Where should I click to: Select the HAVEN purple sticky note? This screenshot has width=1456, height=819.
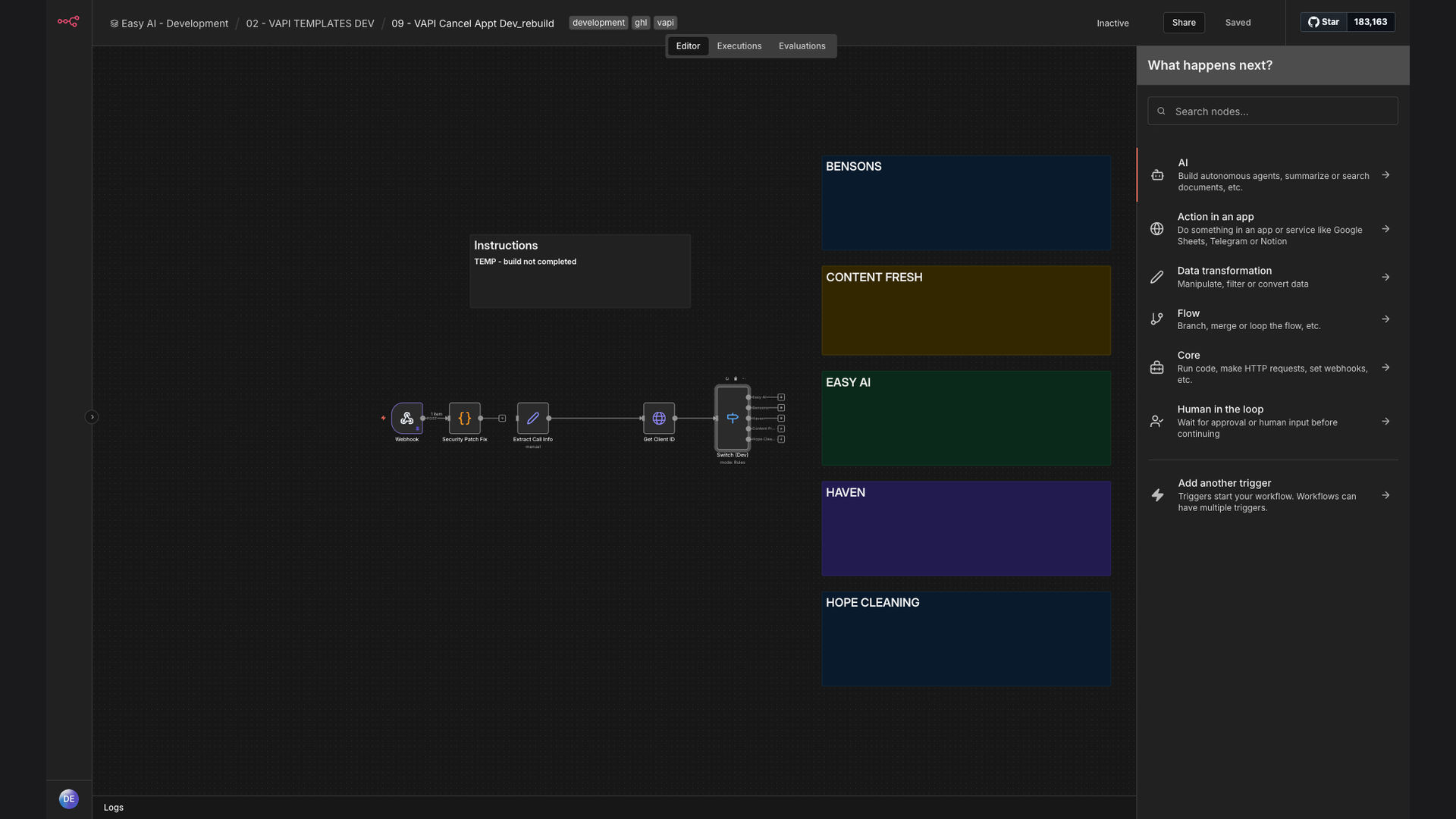(x=966, y=529)
